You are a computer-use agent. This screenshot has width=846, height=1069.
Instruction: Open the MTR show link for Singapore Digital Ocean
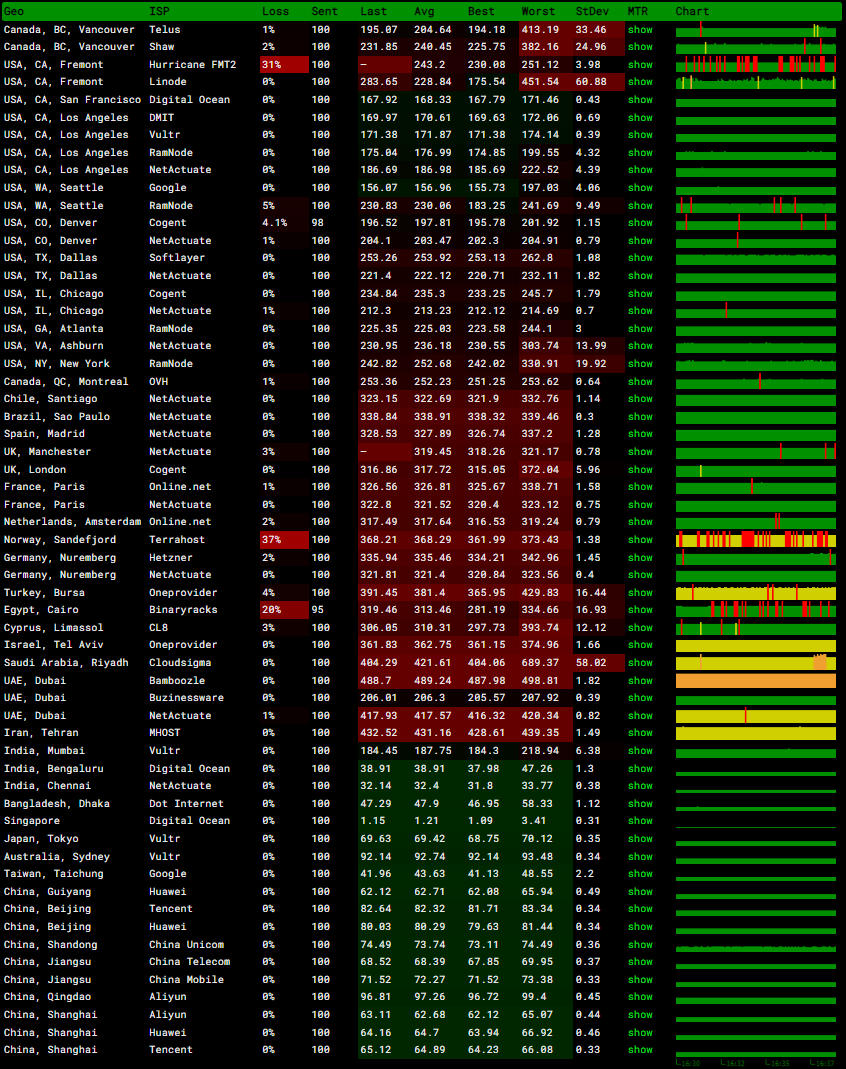coord(640,821)
